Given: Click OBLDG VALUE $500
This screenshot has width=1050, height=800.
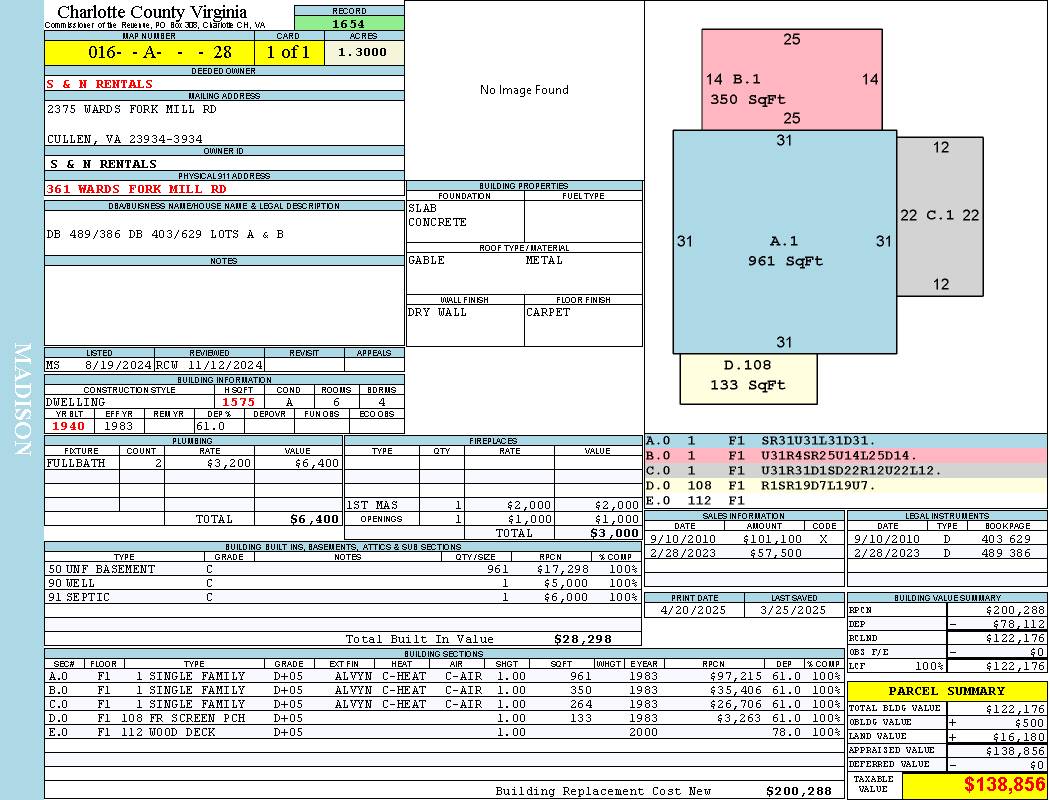Looking at the screenshot, I should [1030, 722].
